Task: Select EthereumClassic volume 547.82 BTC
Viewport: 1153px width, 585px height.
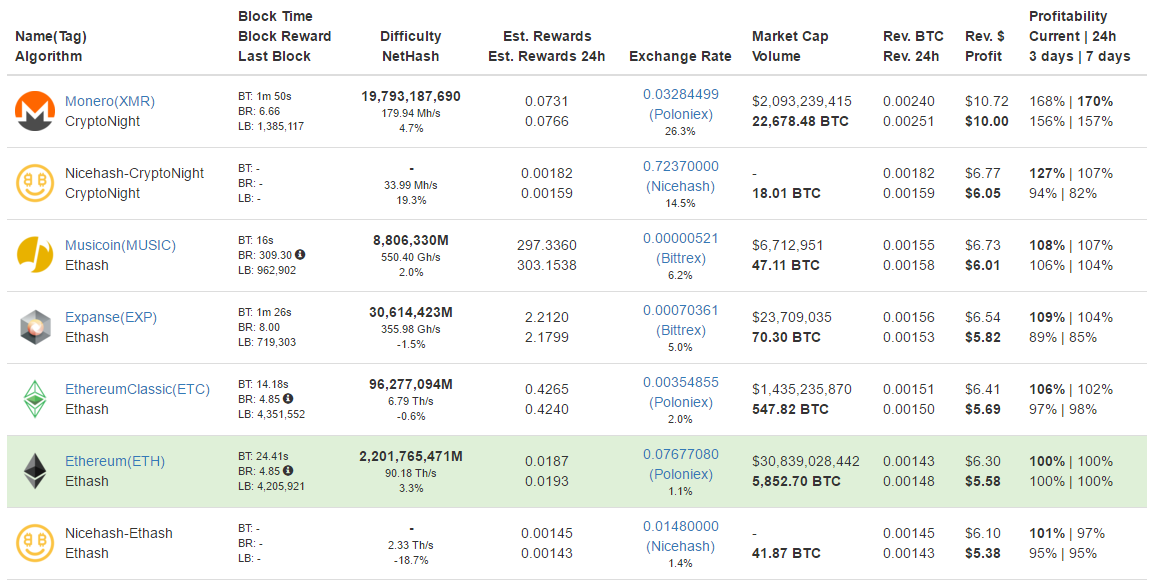Action: pyautogui.click(x=790, y=409)
